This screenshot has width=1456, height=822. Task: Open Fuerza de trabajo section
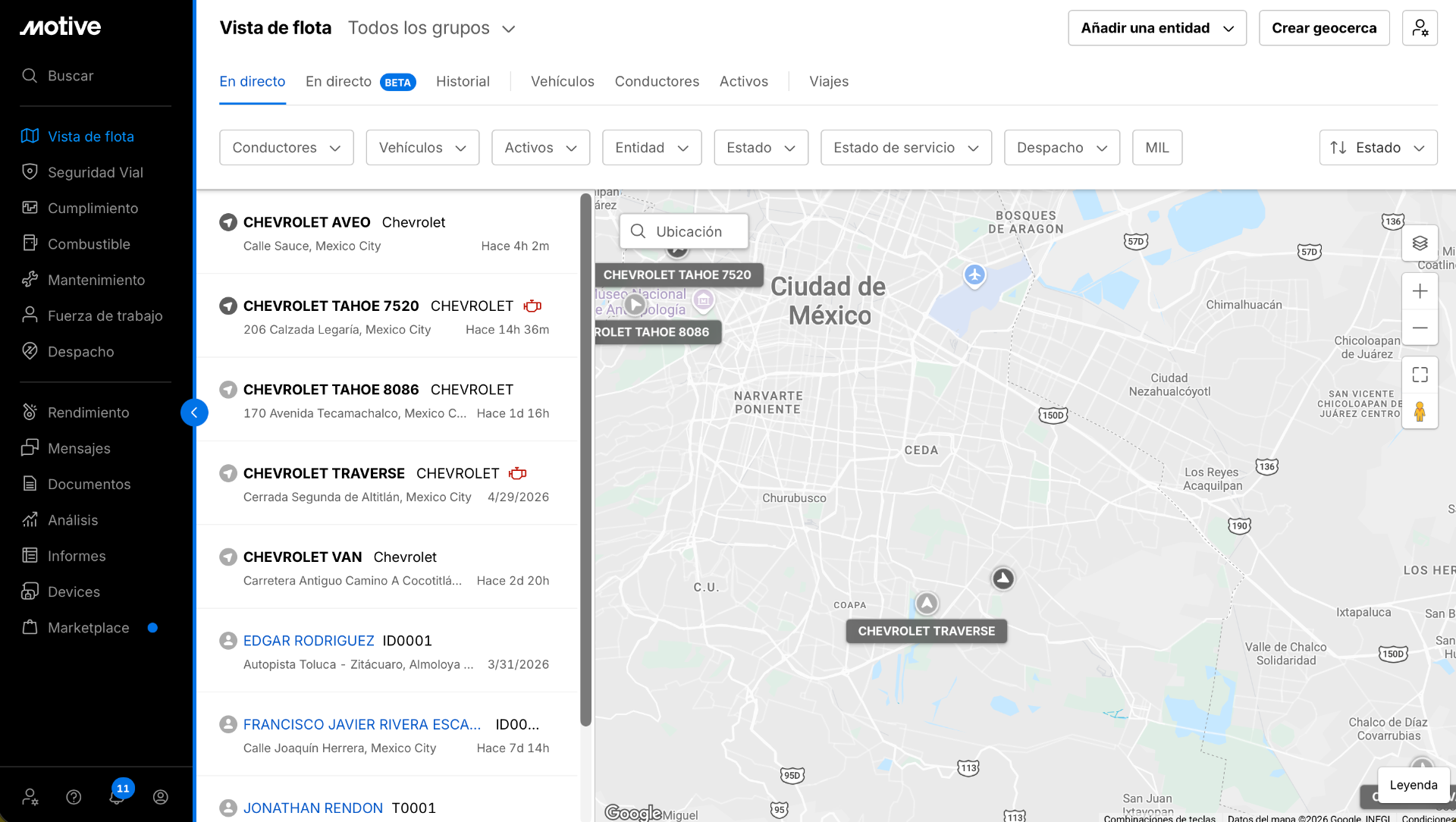105,315
